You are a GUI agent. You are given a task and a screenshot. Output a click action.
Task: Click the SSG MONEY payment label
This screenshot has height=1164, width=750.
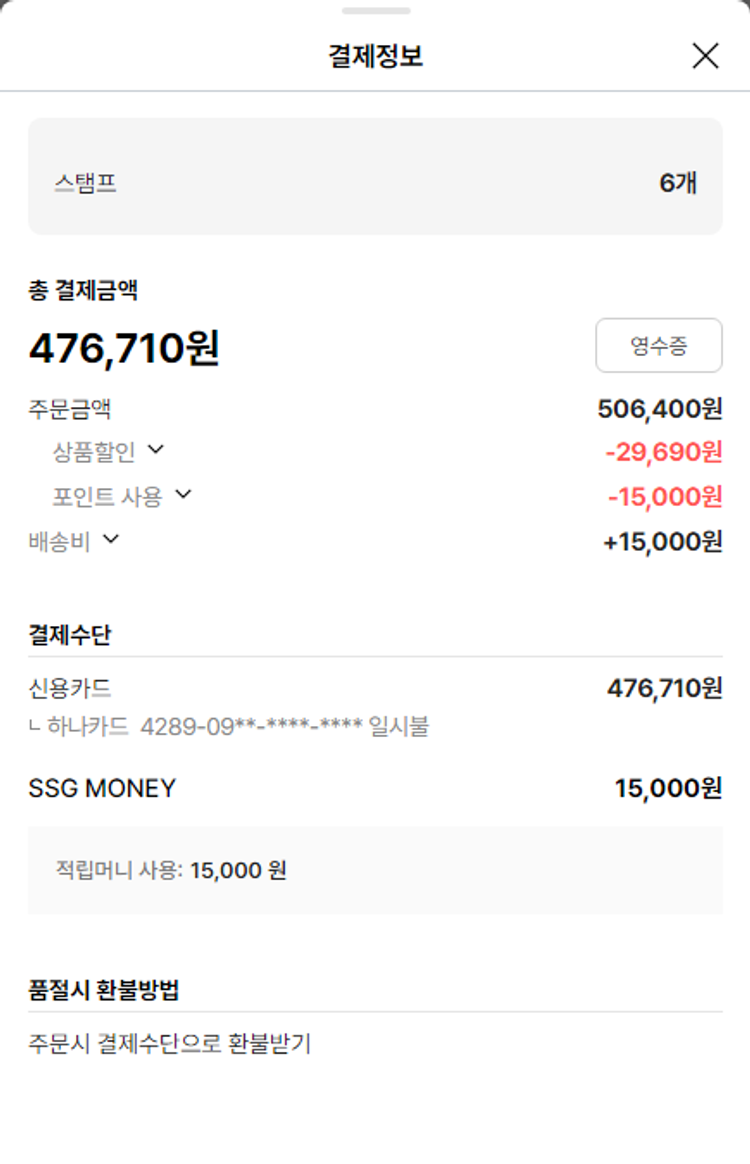(x=102, y=788)
